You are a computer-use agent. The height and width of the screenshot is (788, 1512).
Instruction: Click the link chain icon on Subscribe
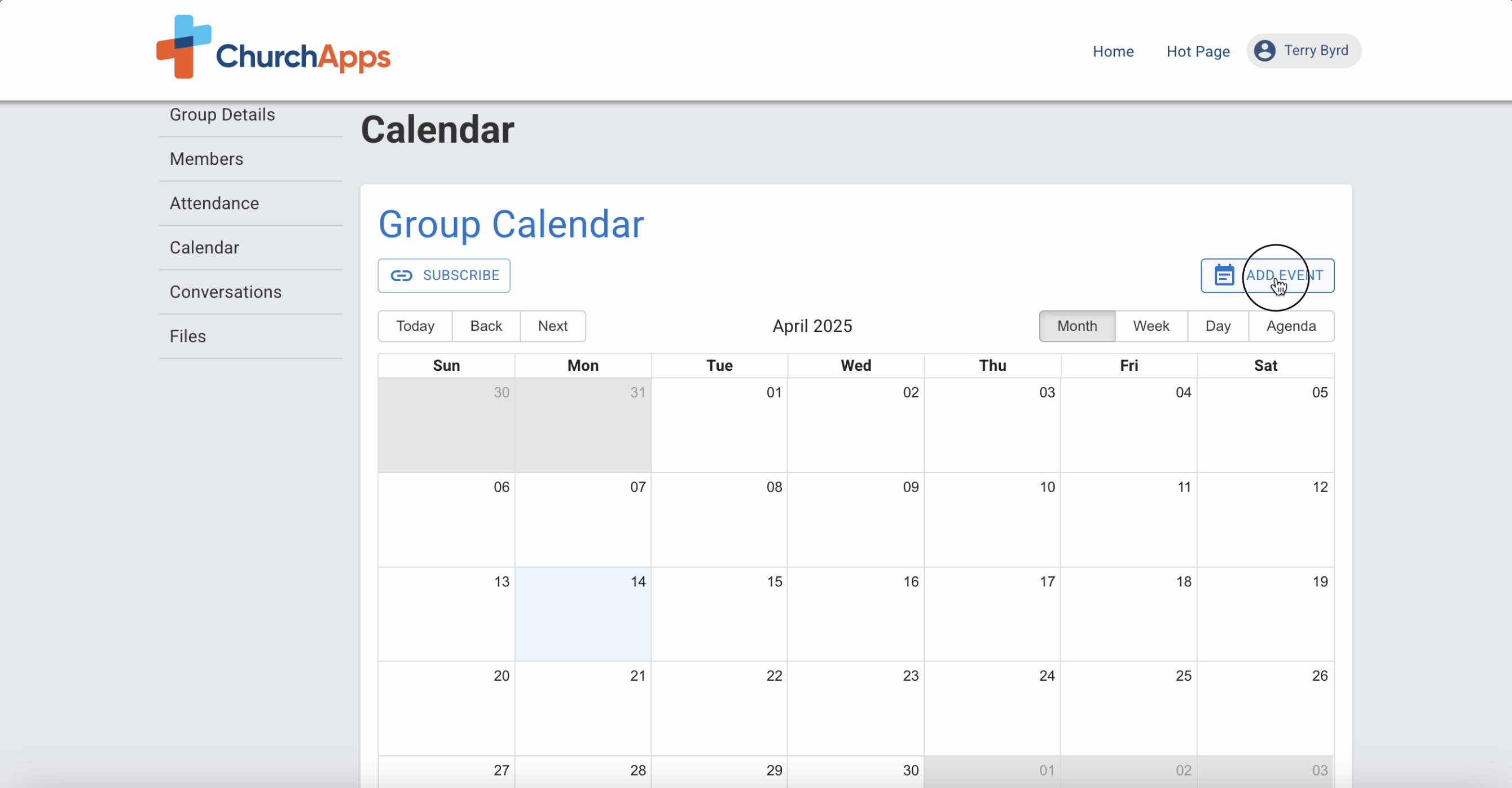point(402,275)
